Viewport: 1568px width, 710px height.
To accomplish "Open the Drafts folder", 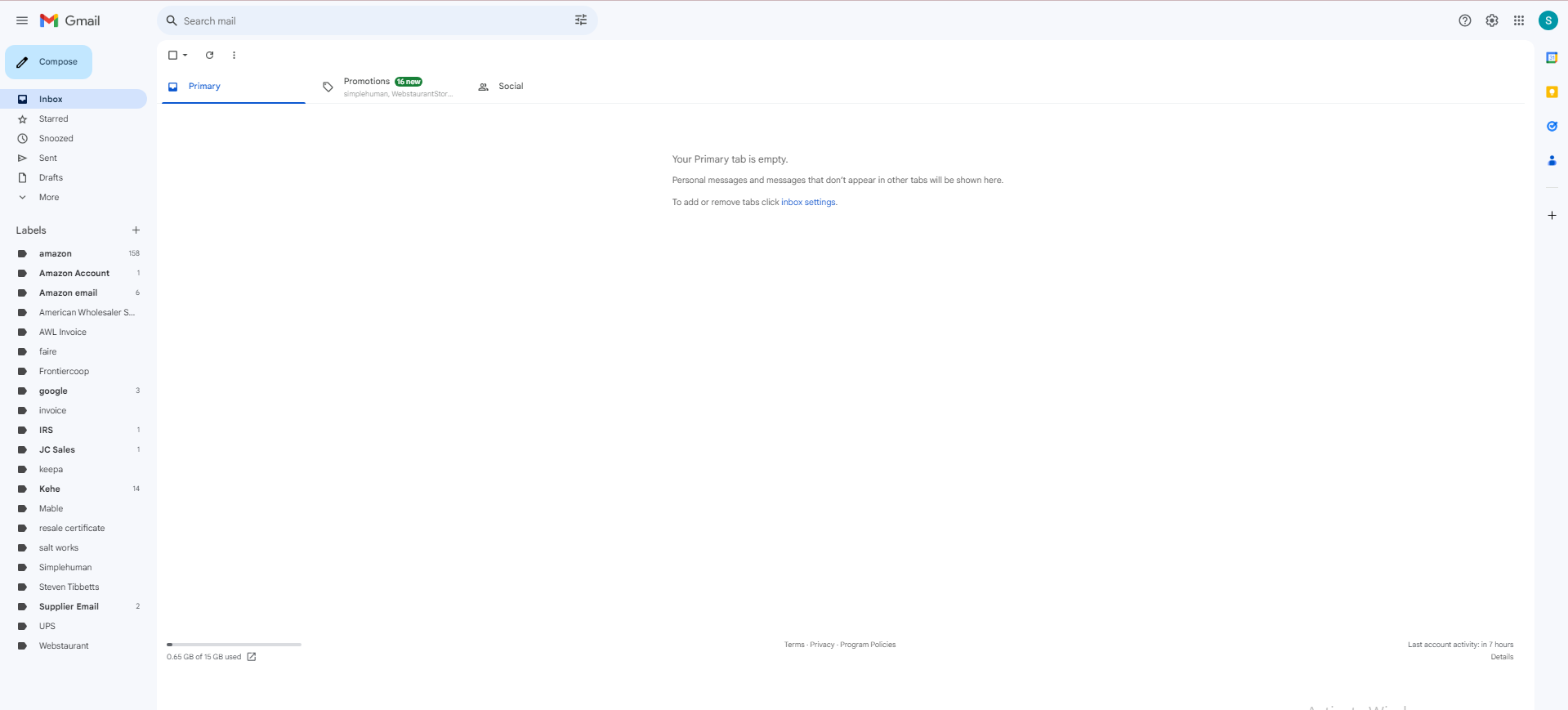I will pyautogui.click(x=74, y=177).
